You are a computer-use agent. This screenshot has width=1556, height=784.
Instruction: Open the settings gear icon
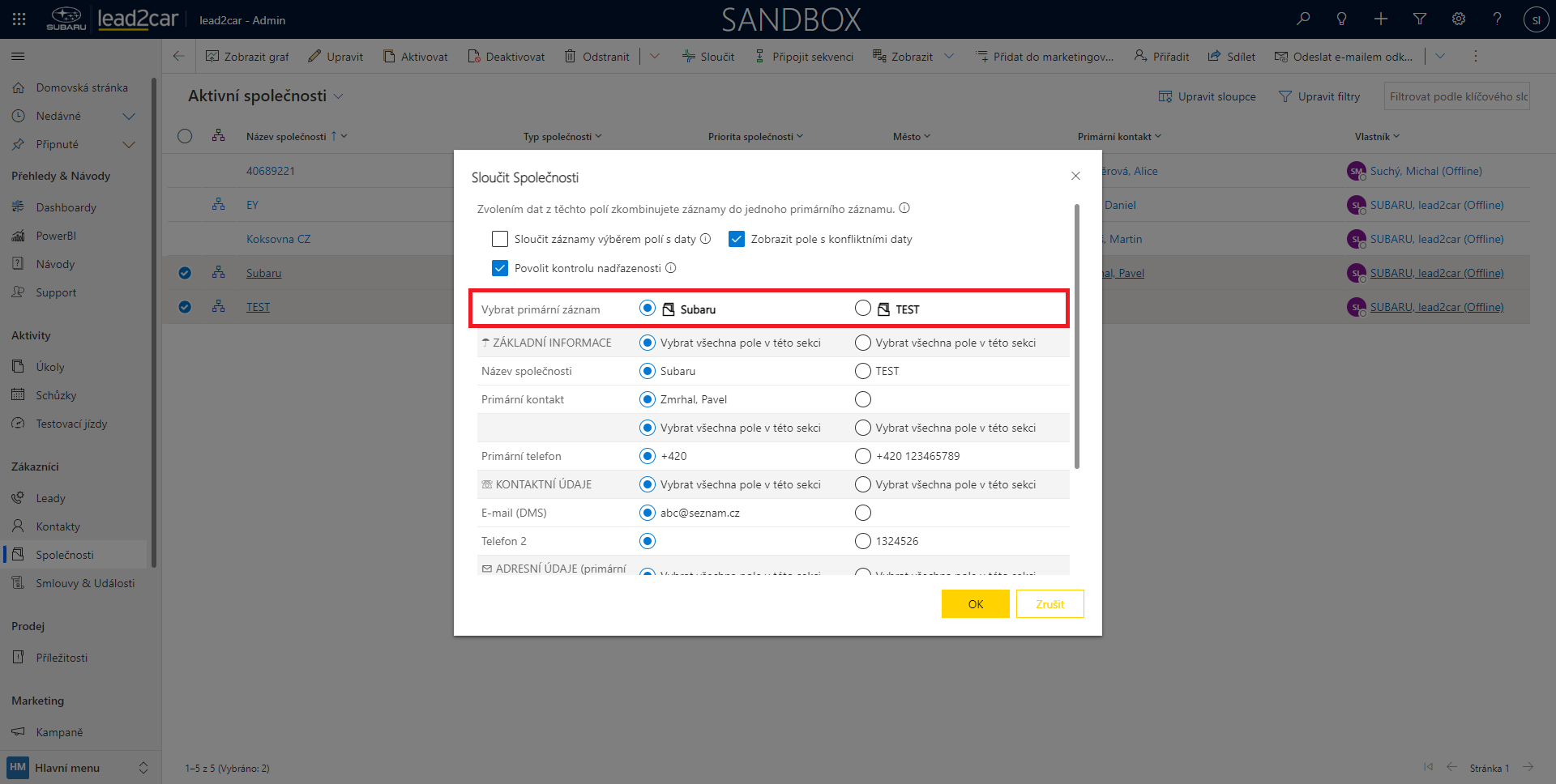pos(1459,19)
